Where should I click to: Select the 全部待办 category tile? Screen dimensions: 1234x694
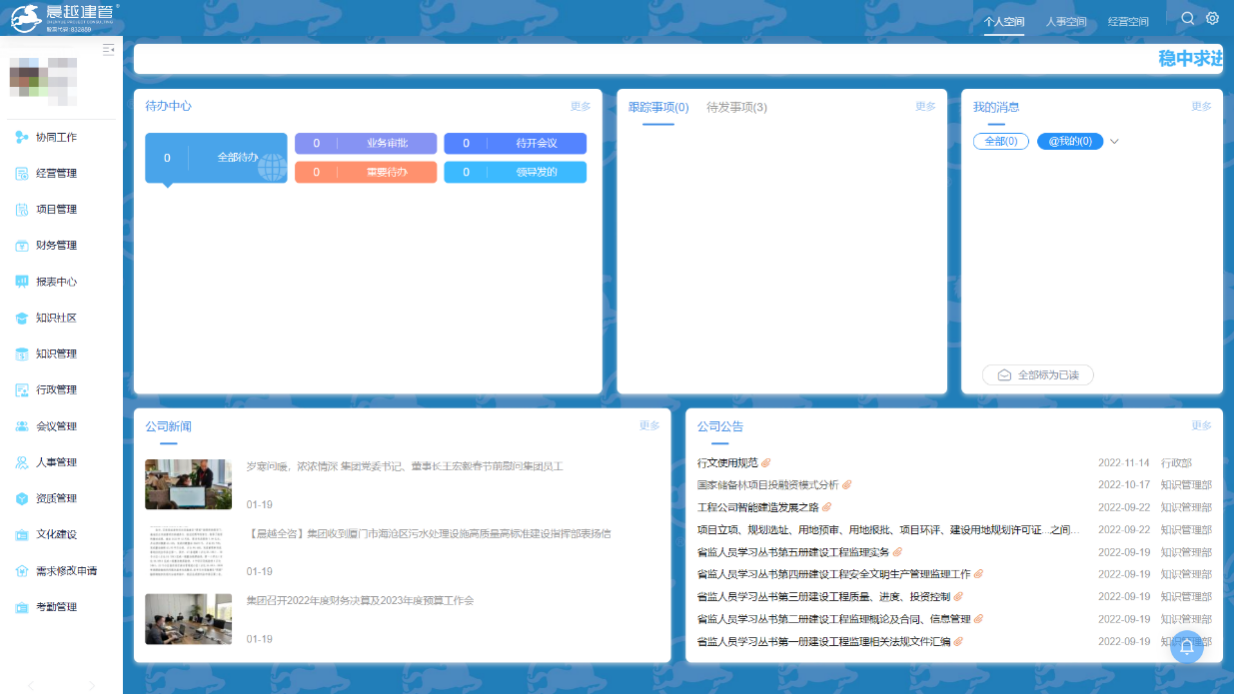coord(216,158)
